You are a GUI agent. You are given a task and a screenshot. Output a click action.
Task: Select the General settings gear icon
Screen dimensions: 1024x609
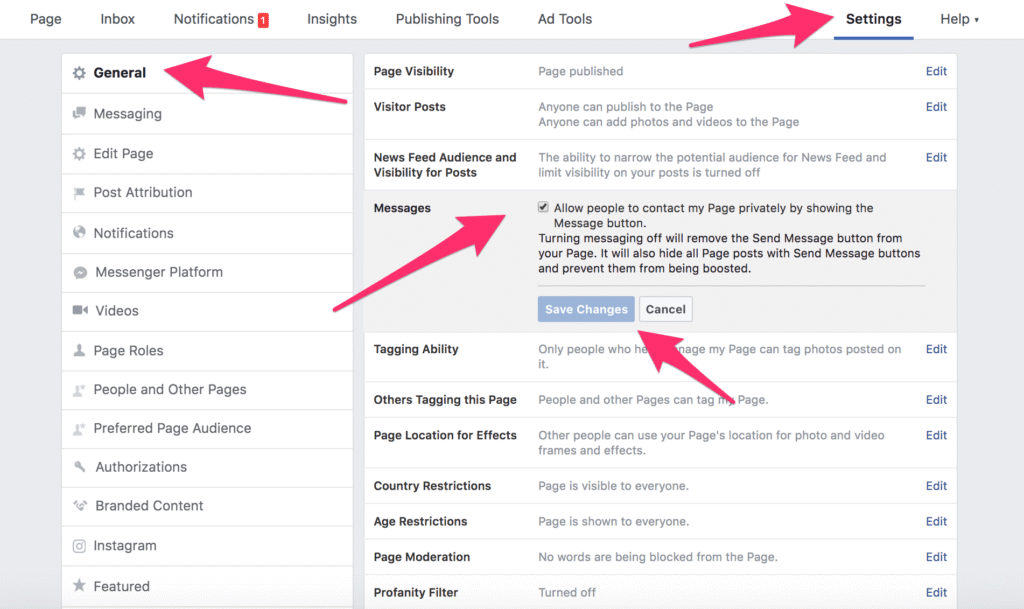click(x=78, y=72)
